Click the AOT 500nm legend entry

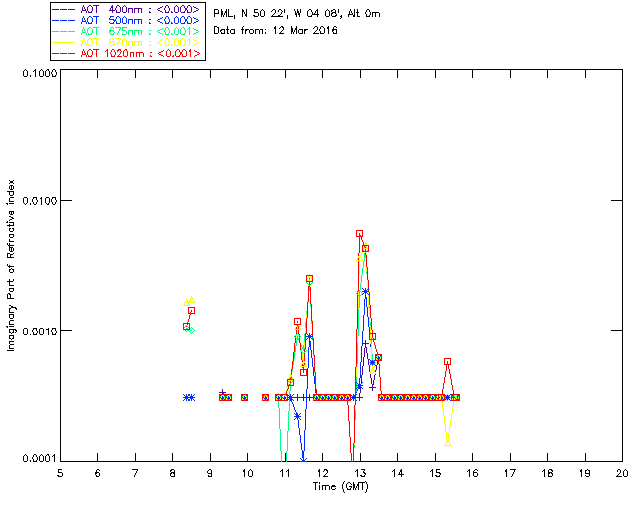click(x=127, y=20)
